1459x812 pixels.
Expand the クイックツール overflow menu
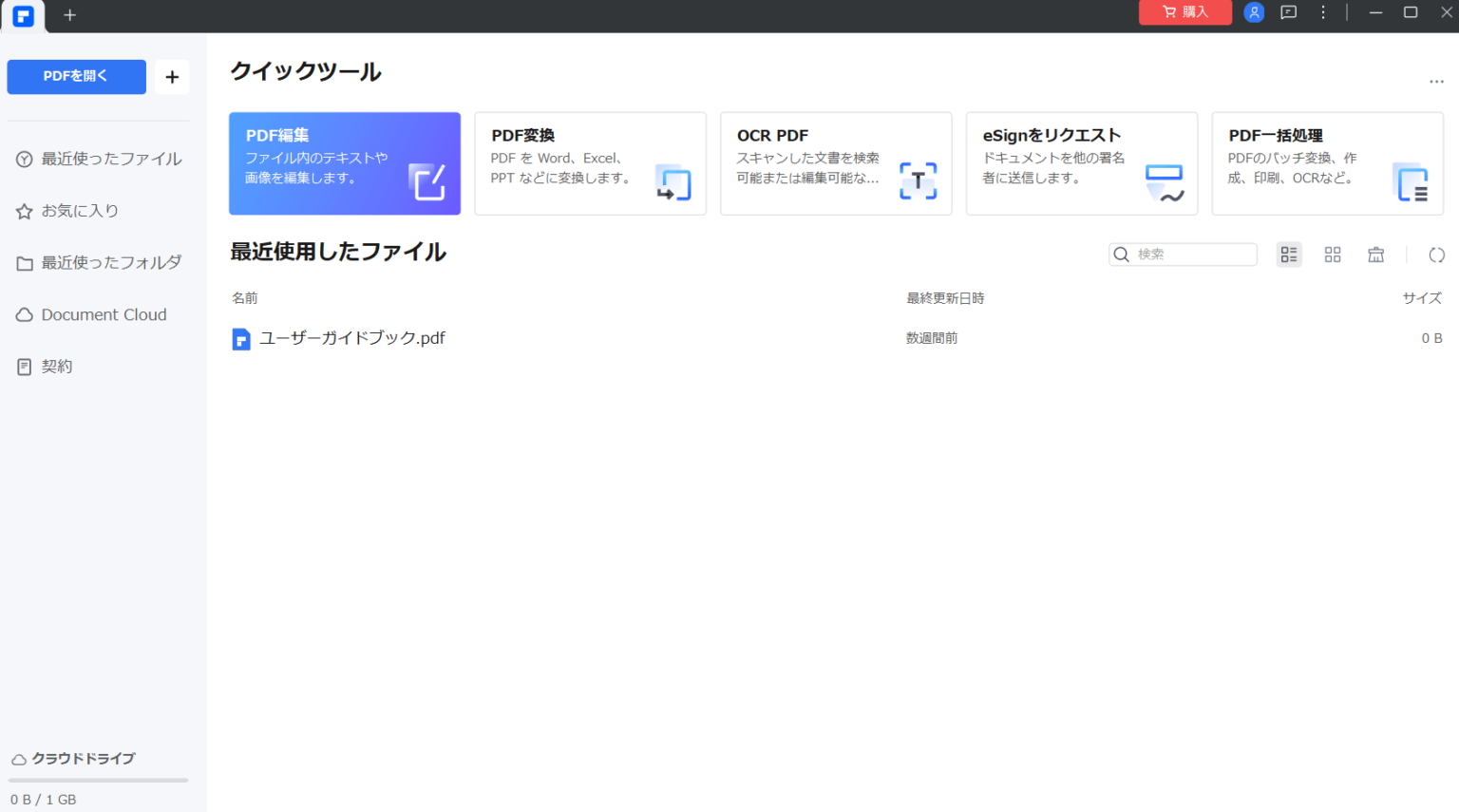click(1436, 82)
